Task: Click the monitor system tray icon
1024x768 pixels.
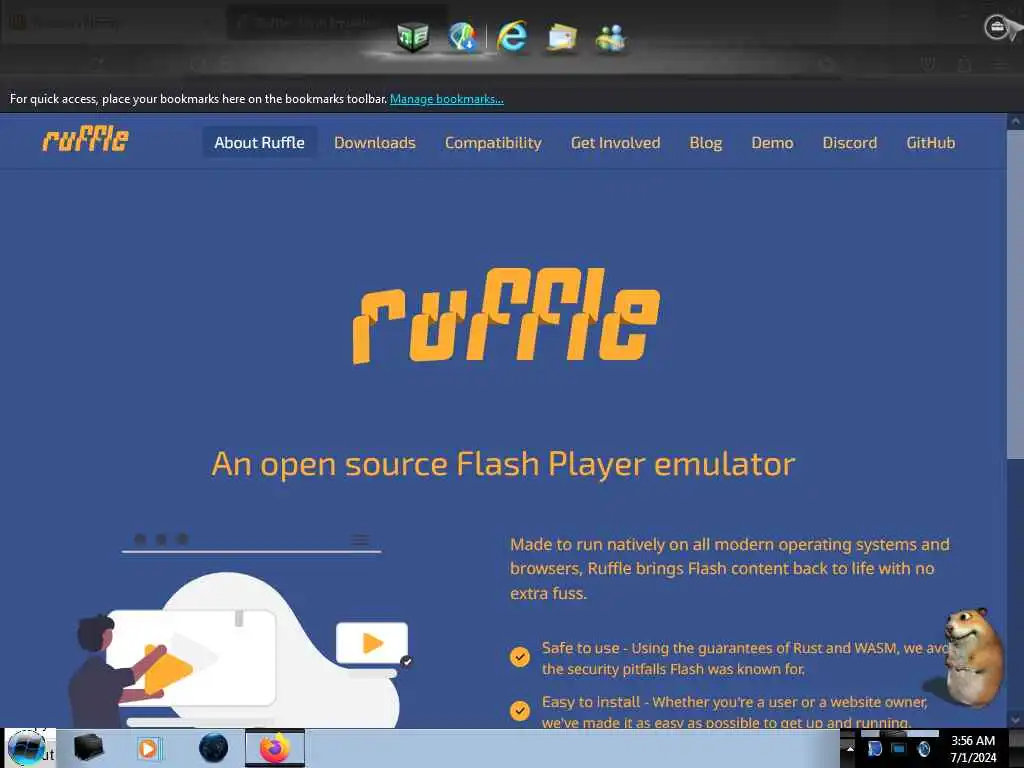Action: tap(899, 748)
